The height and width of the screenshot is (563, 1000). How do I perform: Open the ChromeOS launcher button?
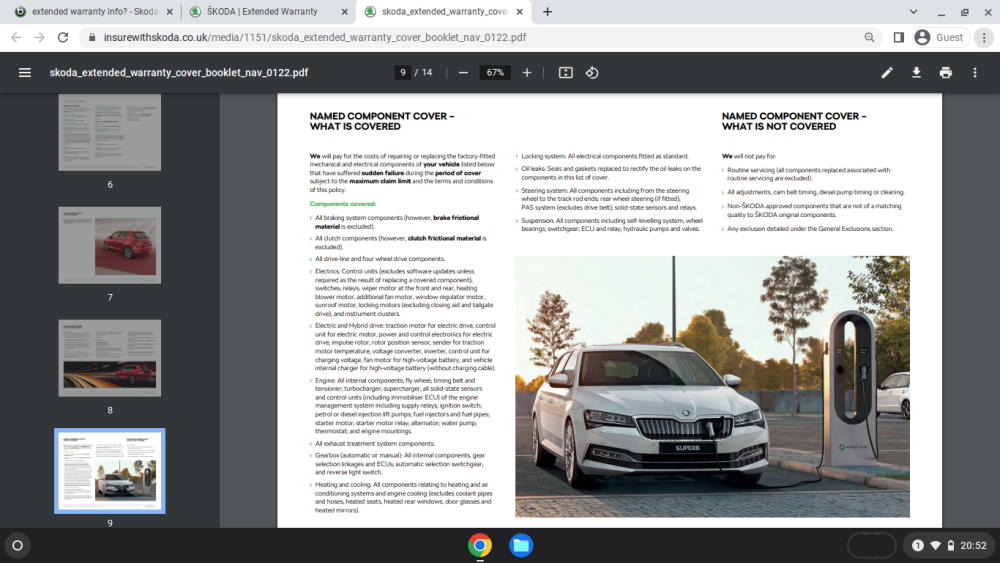pos(18,545)
